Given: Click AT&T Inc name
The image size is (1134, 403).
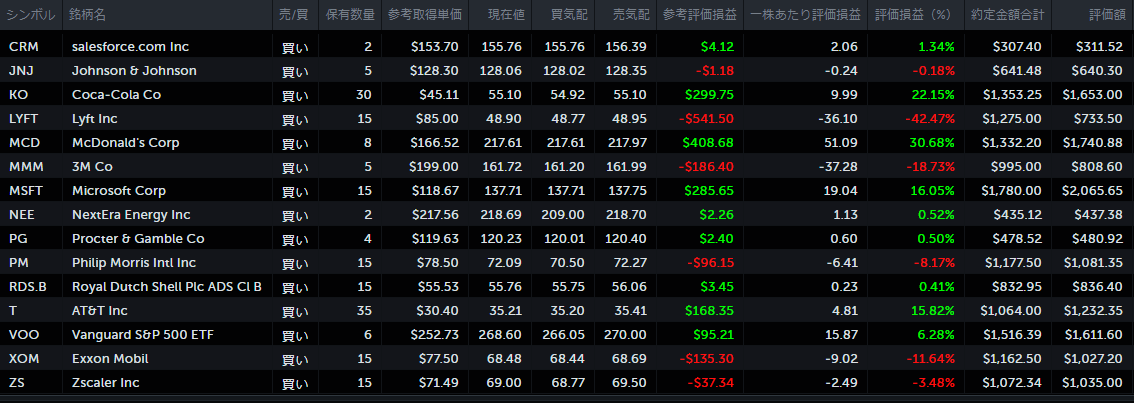Looking at the screenshot, I should coord(100,310).
